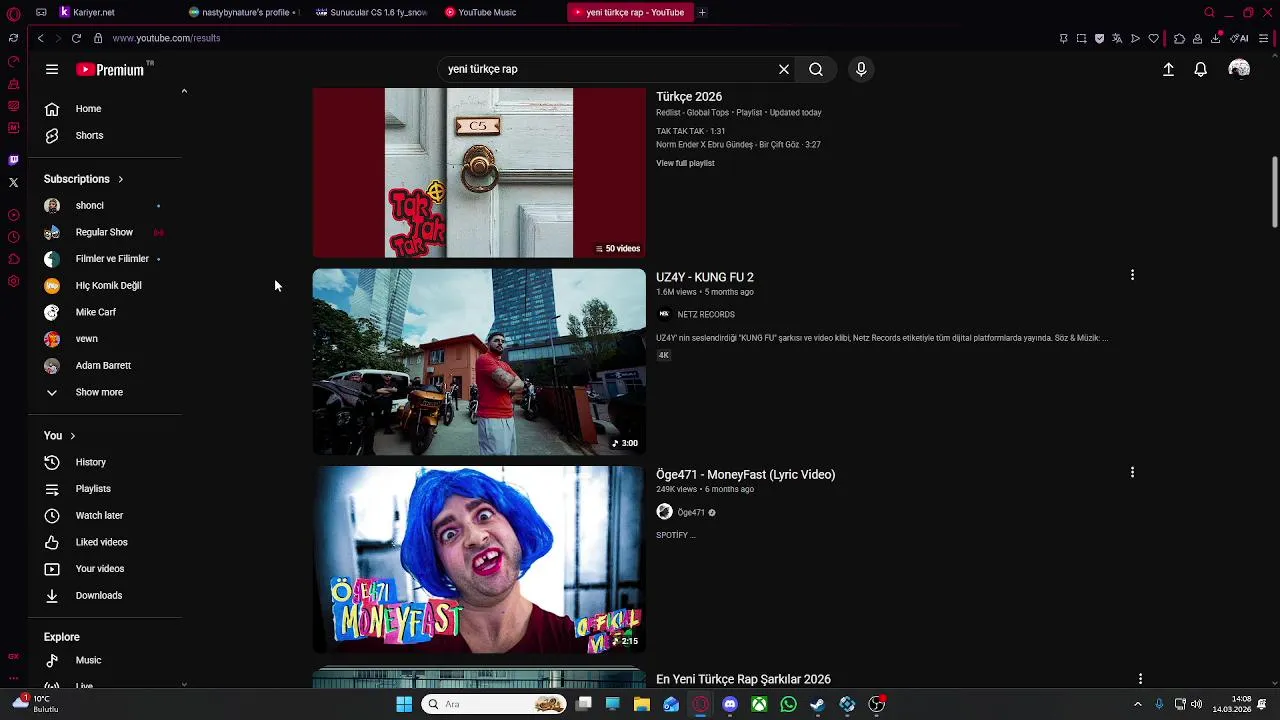Open Twitch icon in Opera sidebar
The height and width of the screenshot is (720, 1280).
pos(13,160)
